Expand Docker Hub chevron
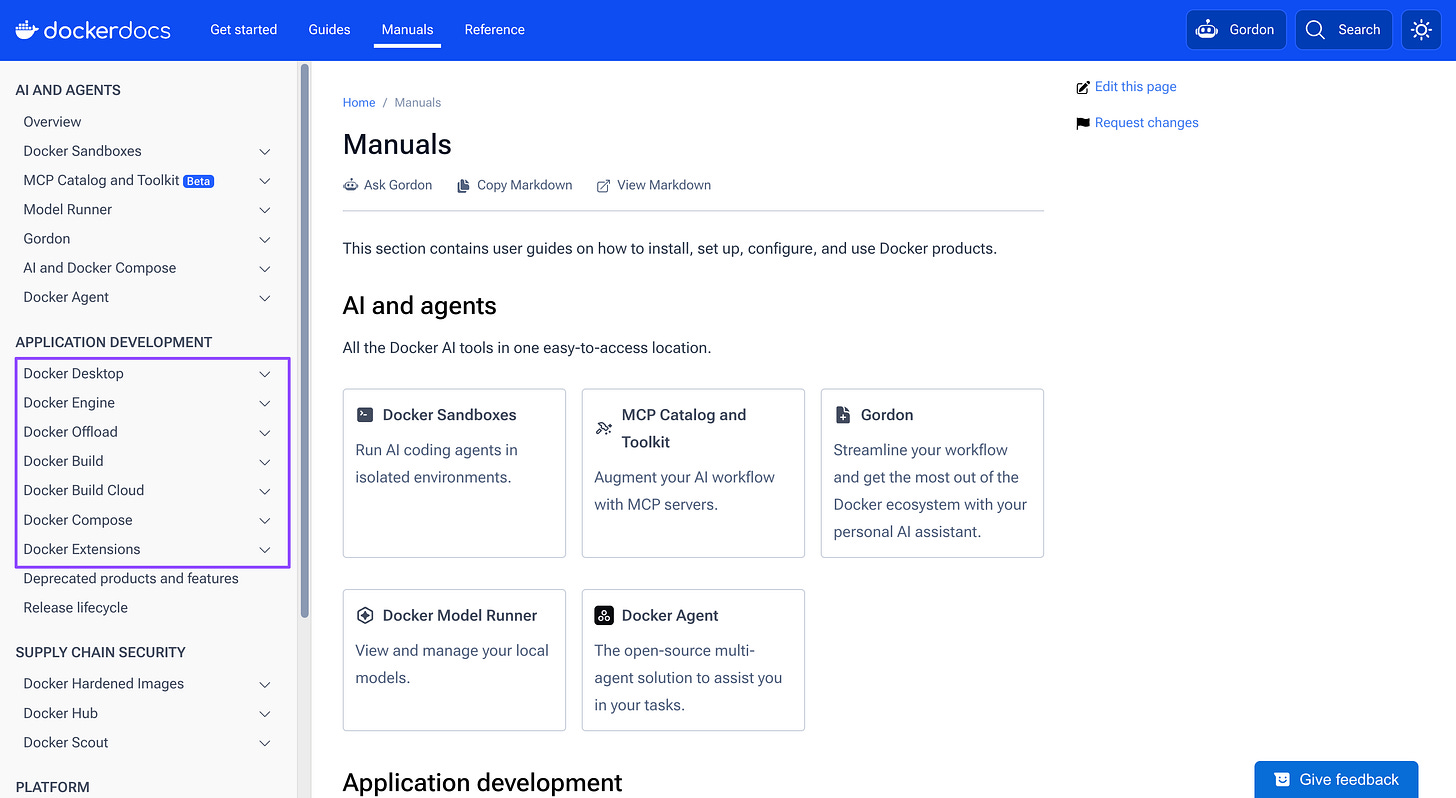 (x=265, y=713)
